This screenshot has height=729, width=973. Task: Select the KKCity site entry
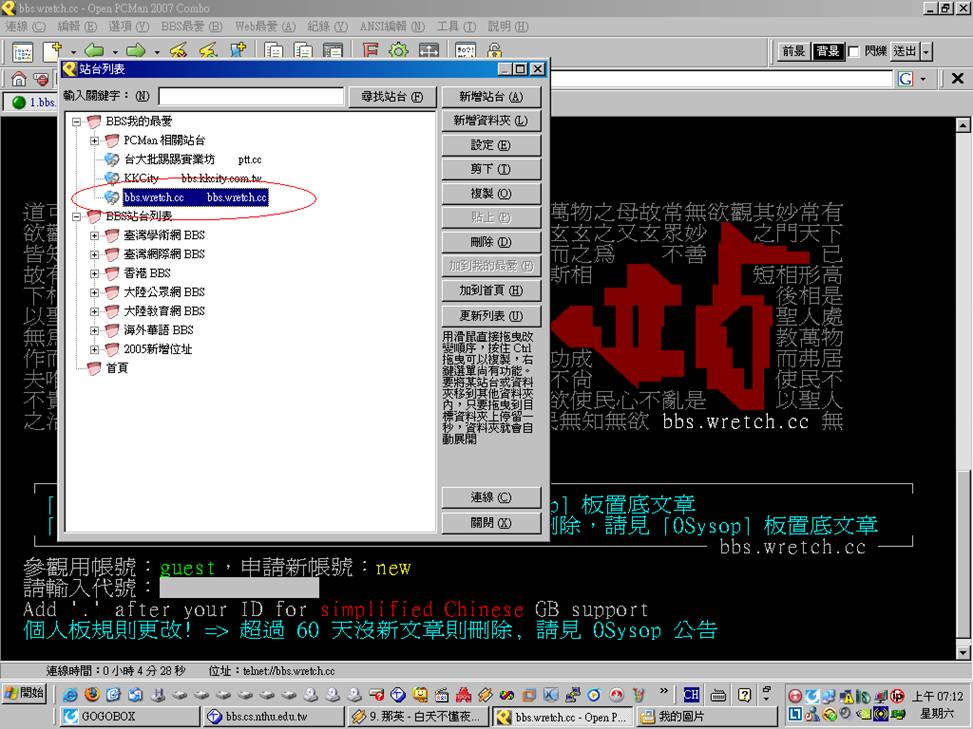141,178
